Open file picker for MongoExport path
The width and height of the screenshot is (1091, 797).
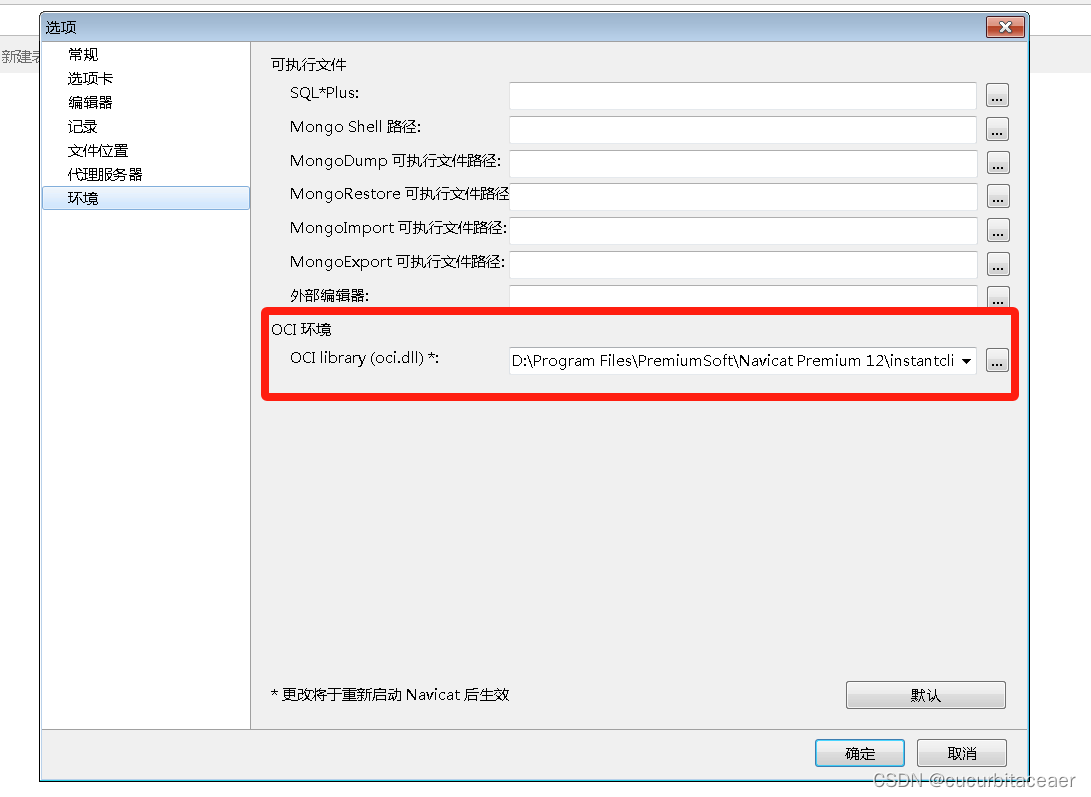997,264
